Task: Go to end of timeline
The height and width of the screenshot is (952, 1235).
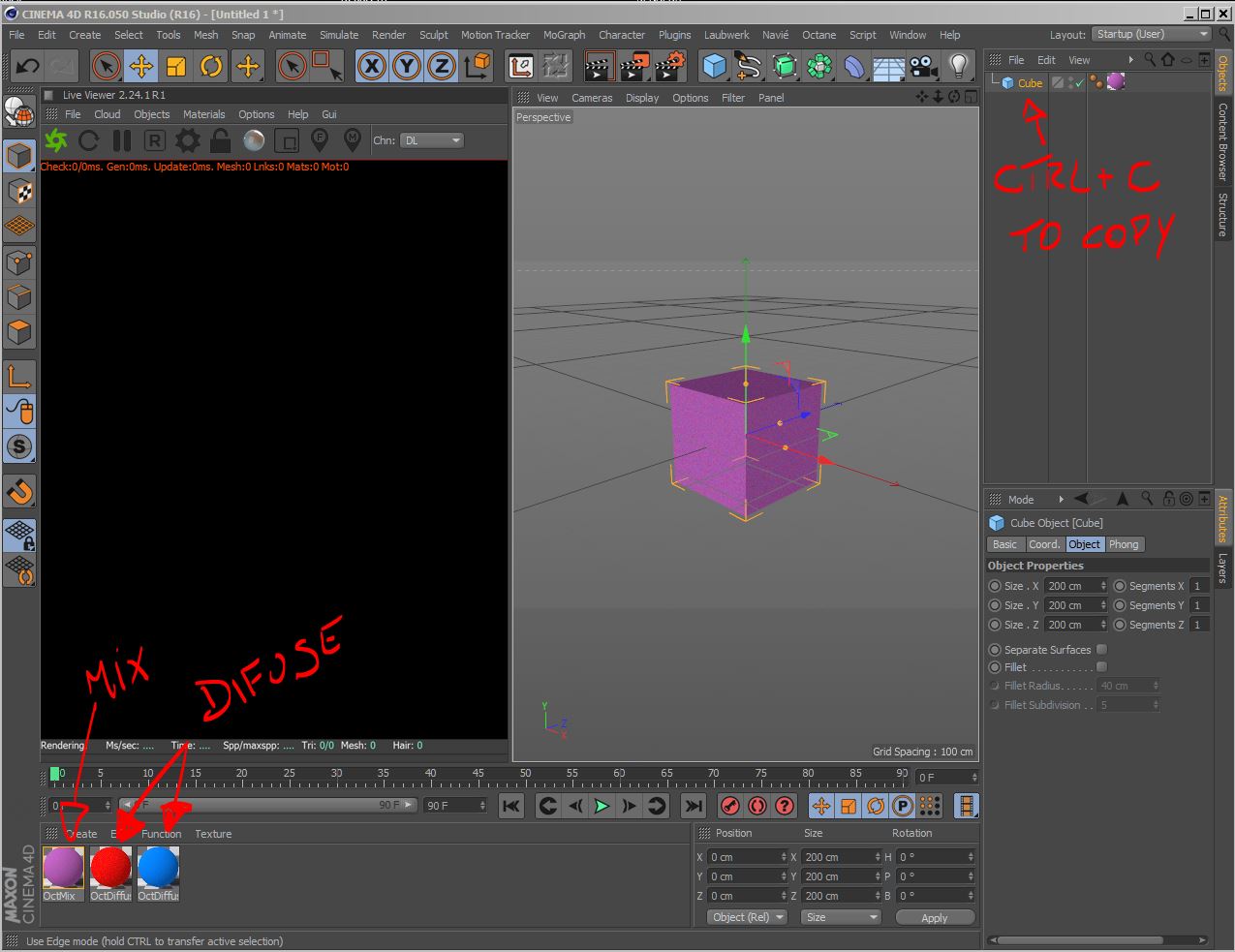Action: [693, 806]
